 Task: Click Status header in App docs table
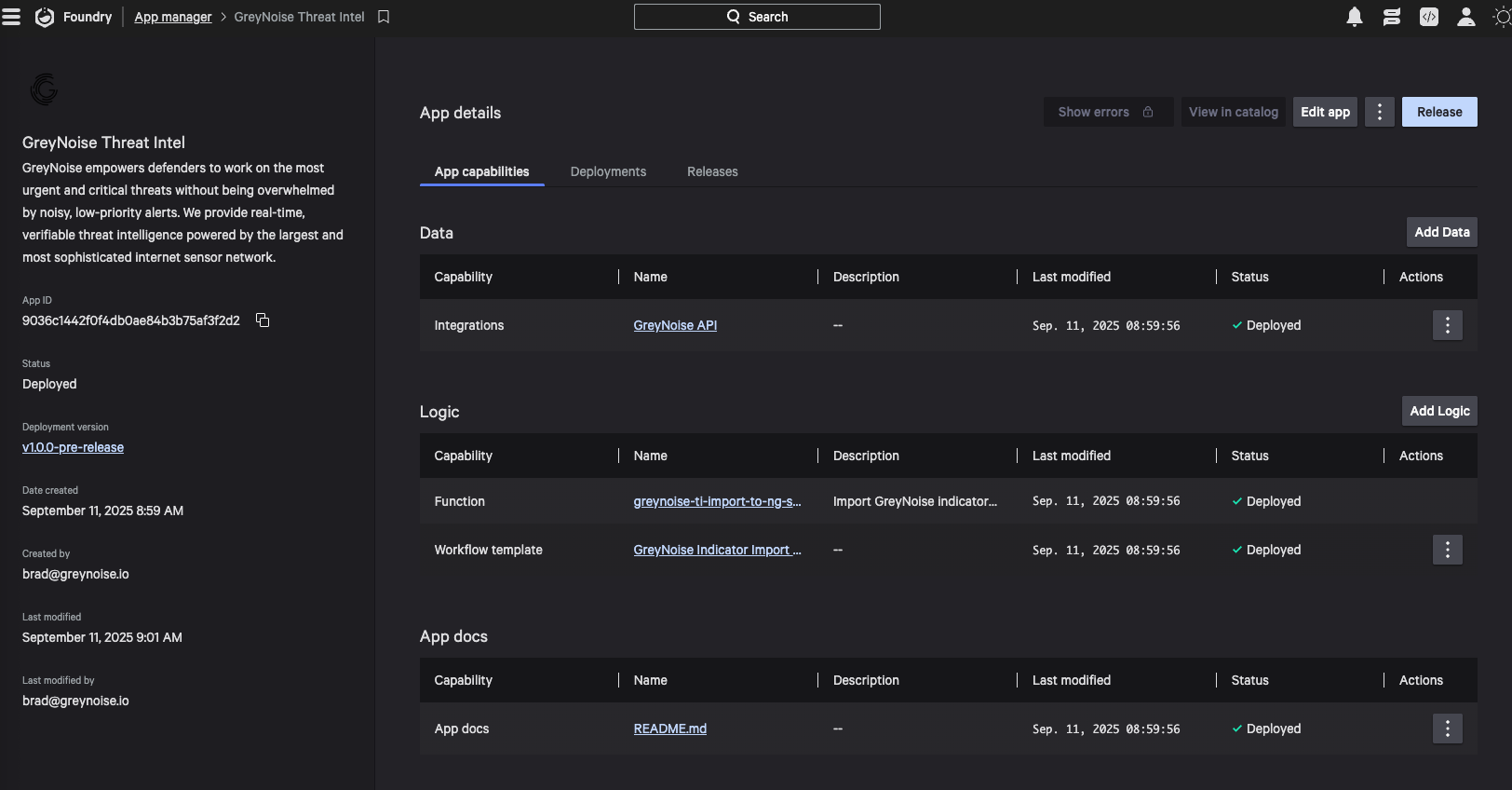(x=1249, y=680)
